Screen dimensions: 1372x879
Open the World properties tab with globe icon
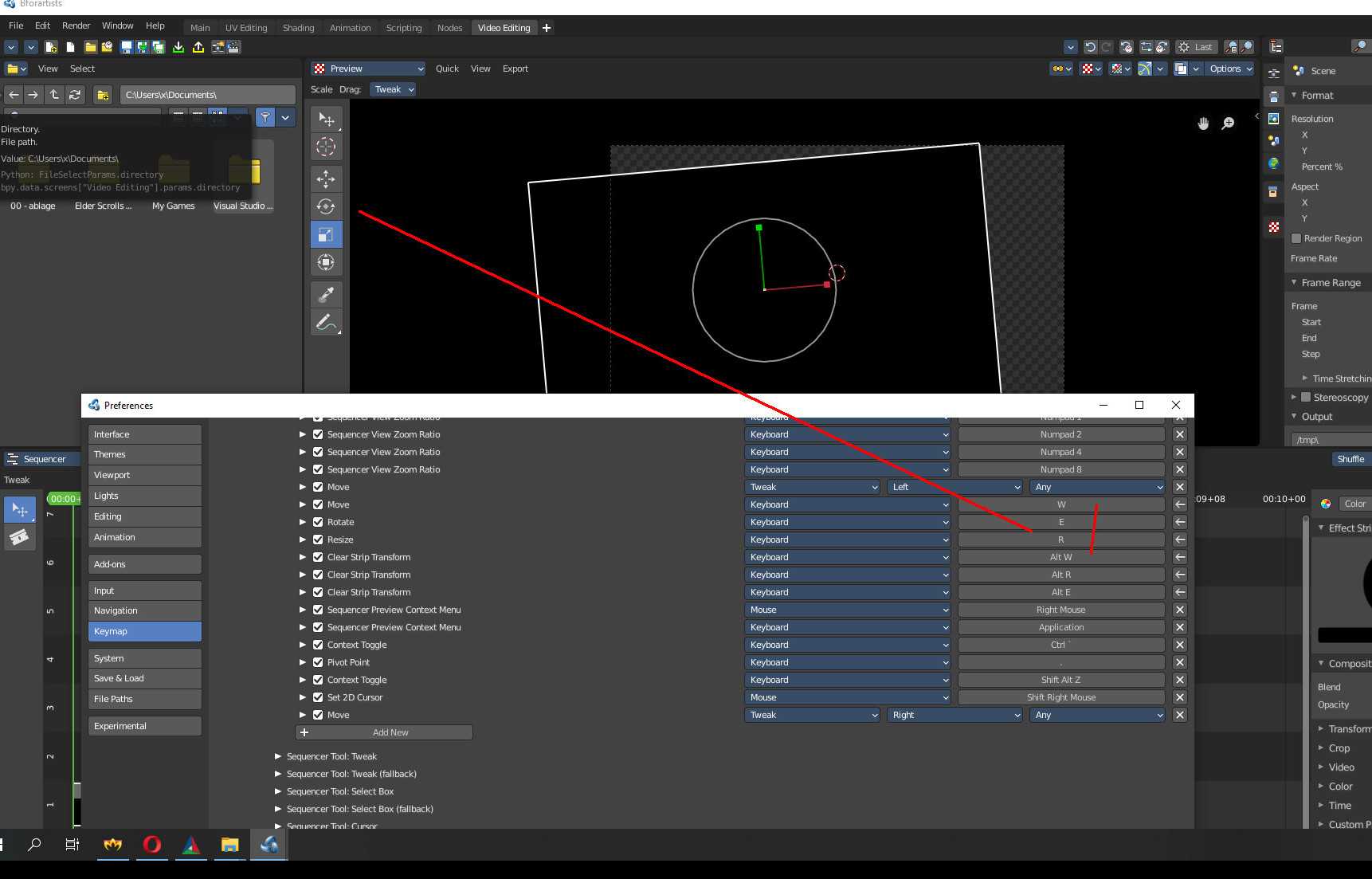pos(1272,163)
